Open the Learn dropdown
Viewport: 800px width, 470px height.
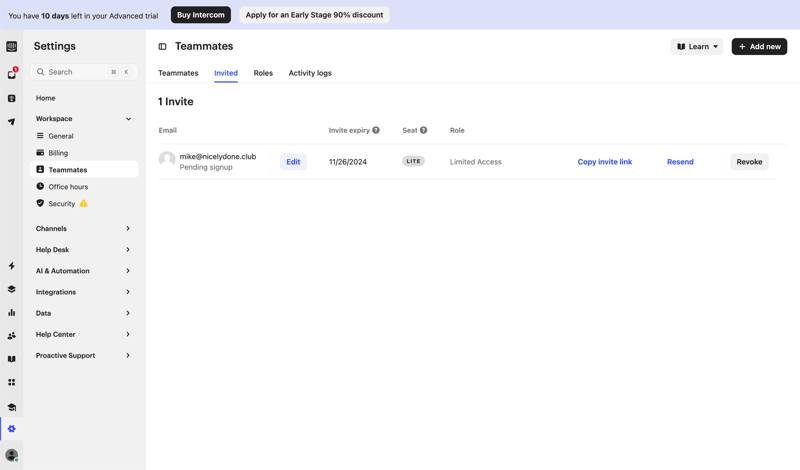697,47
